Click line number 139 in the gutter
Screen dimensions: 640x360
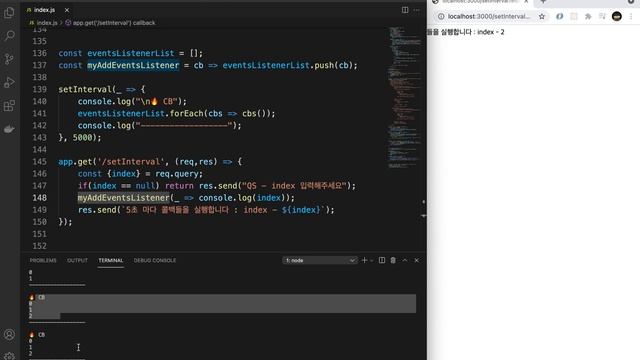[40, 89]
